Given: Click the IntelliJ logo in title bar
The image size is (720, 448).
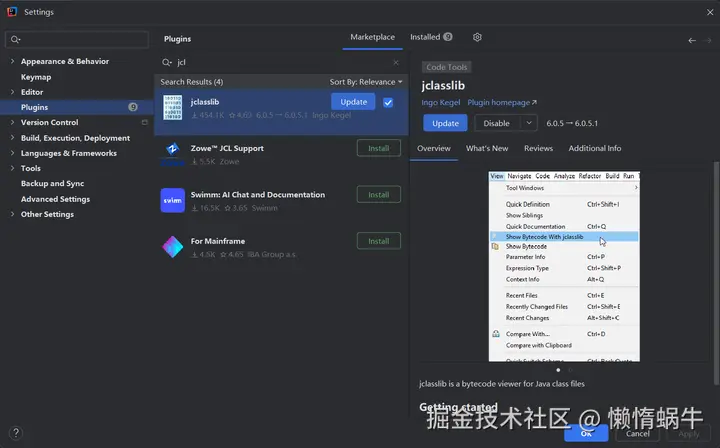Looking at the screenshot, I should [x=12, y=11].
